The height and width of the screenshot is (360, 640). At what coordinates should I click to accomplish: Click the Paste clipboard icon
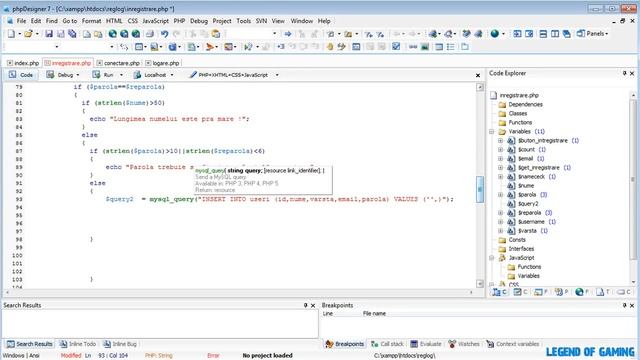coord(216,34)
